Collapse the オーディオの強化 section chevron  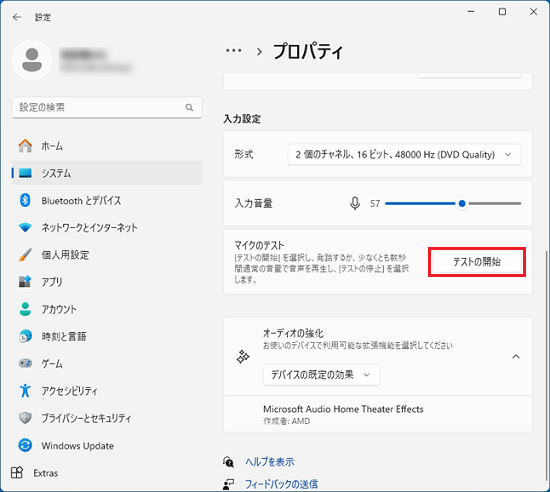coord(516,357)
